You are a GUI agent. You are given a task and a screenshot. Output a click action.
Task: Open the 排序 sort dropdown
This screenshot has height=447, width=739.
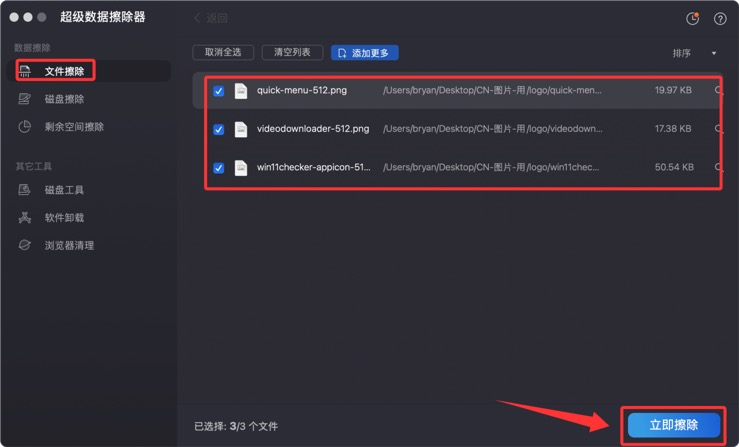click(x=682, y=53)
